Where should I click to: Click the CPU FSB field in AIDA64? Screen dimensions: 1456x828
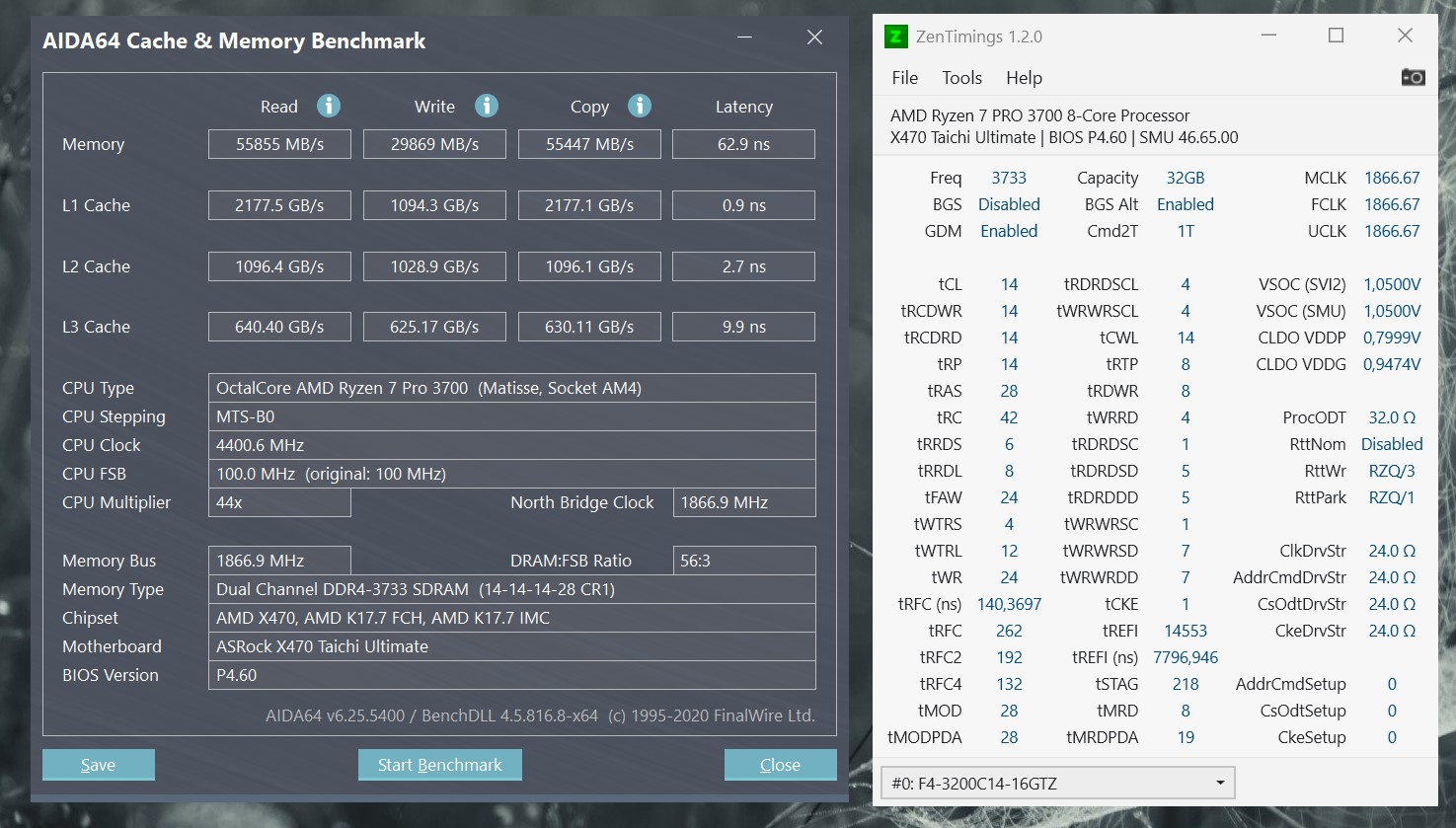click(x=511, y=474)
